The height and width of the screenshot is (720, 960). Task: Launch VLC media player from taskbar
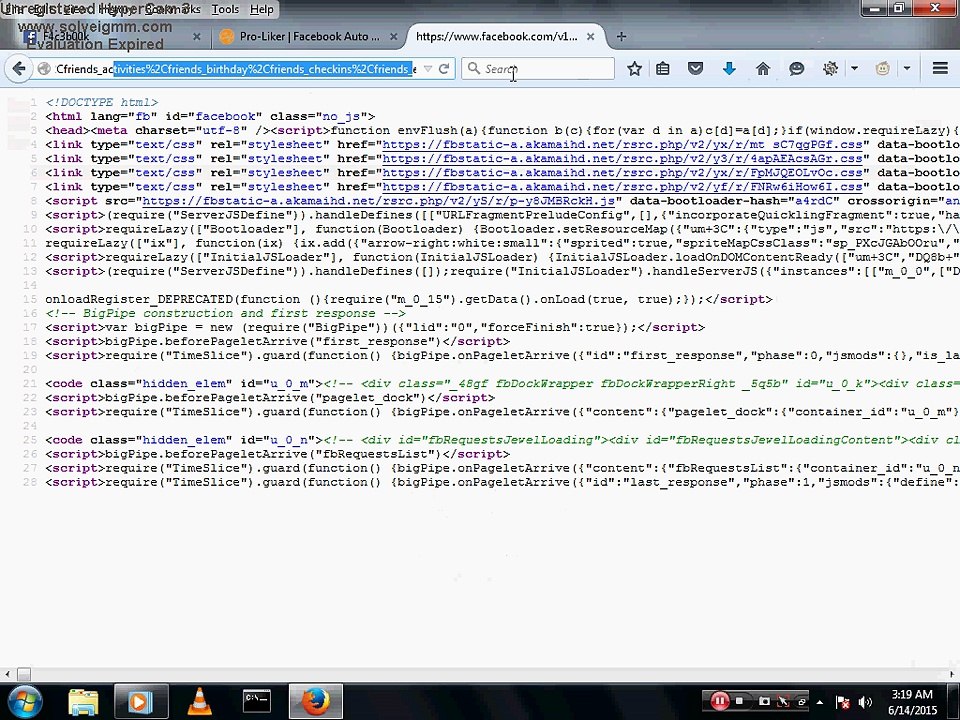click(200, 702)
